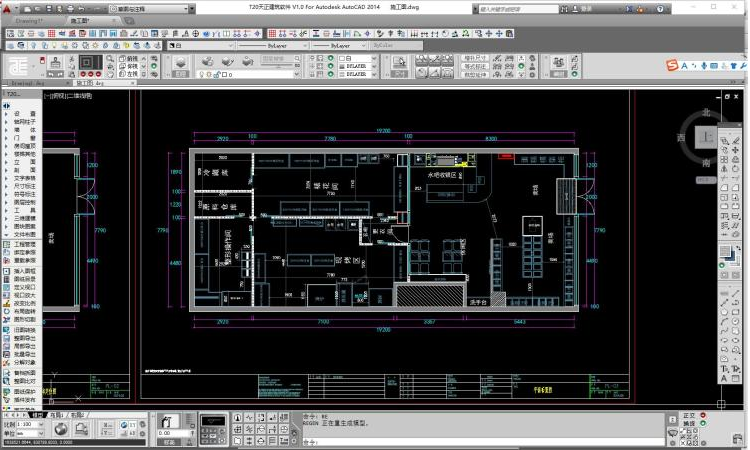This screenshot has height=450, width=750.
Task: Switch to the 布局1 layout tab
Action: tap(56, 415)
